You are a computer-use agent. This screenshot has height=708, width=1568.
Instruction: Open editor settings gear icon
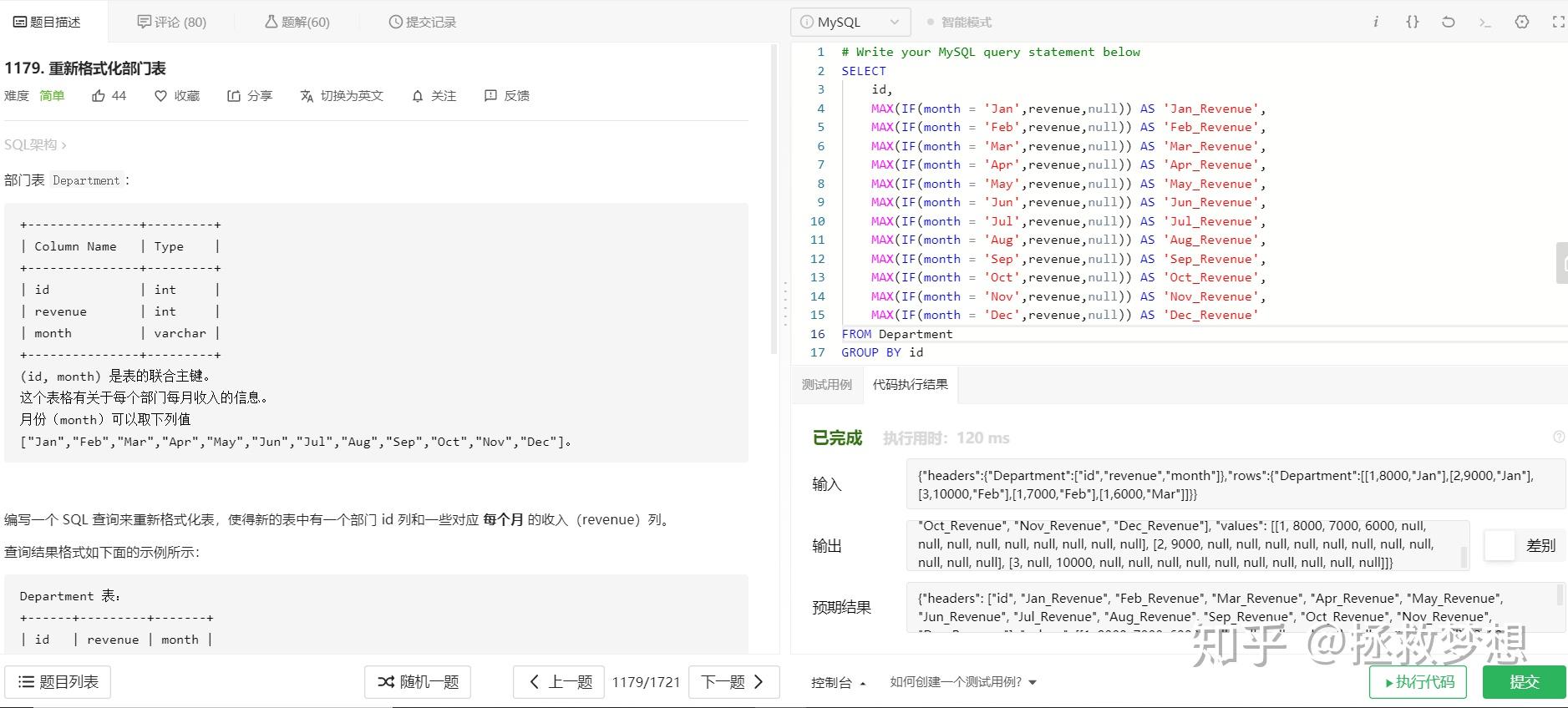pos(1522,22)
